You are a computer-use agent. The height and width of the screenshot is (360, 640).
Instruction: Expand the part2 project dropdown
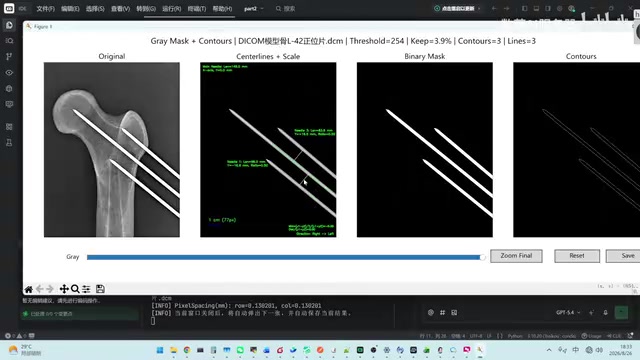pyautogui.click(x=253, y=9)
